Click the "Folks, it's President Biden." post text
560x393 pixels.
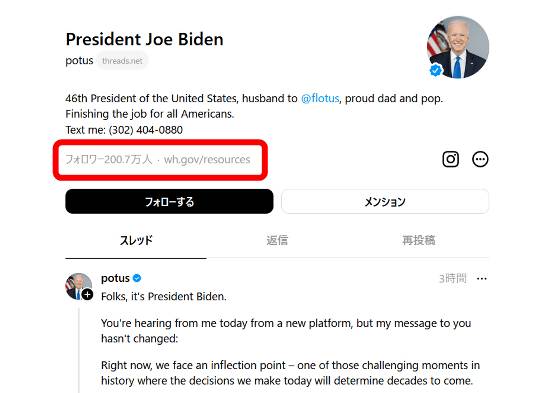pos(164,297)
